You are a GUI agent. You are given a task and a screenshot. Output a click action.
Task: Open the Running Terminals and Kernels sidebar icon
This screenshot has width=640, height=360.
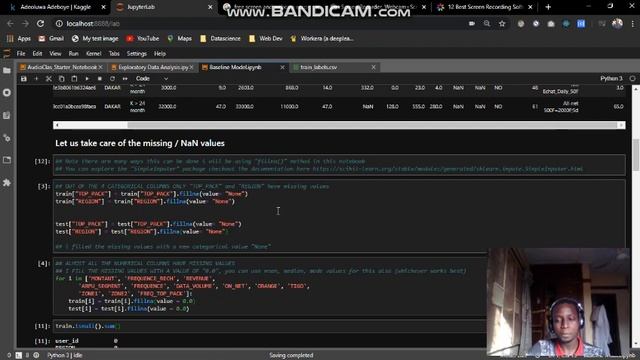tap(7, 93)
